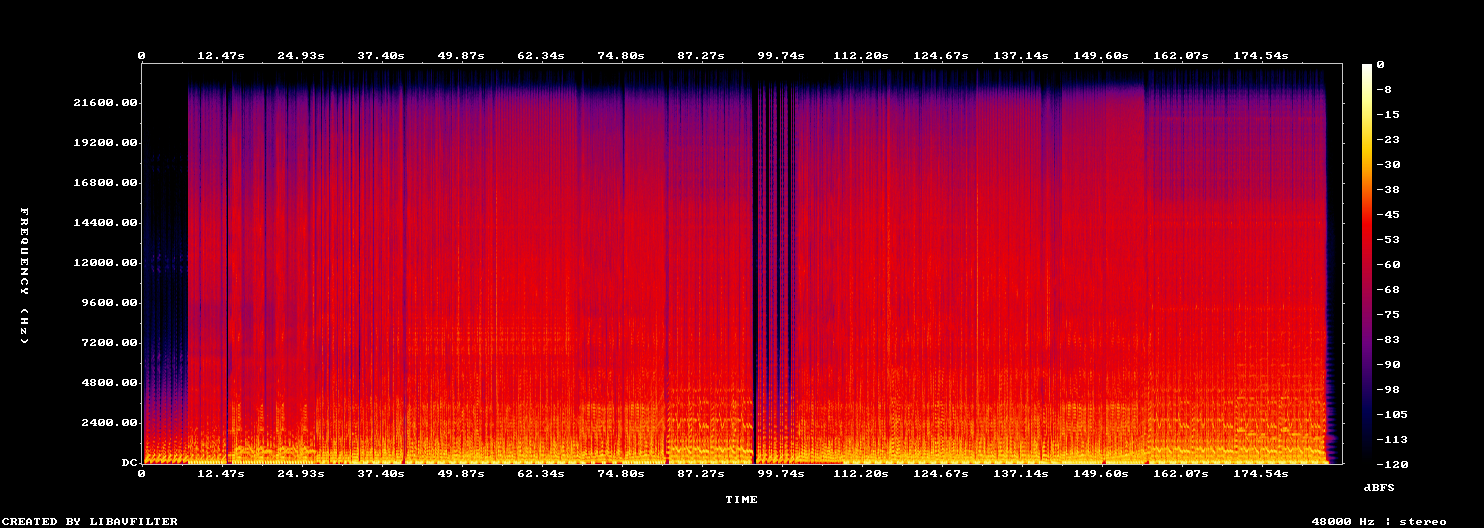Screen dimensions: 1484x528
Task: Click the 7200.00 frequency axis label
Action: click(x=108, y=343)
